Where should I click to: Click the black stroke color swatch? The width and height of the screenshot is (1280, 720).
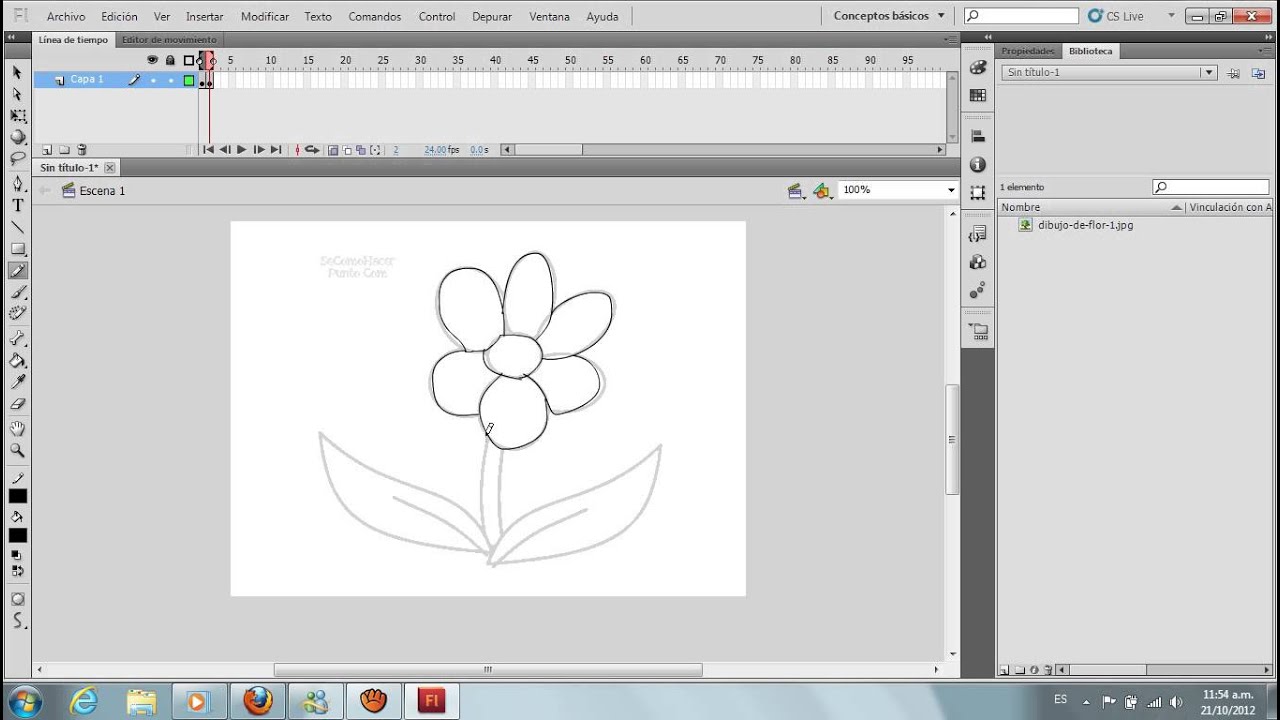18,497
